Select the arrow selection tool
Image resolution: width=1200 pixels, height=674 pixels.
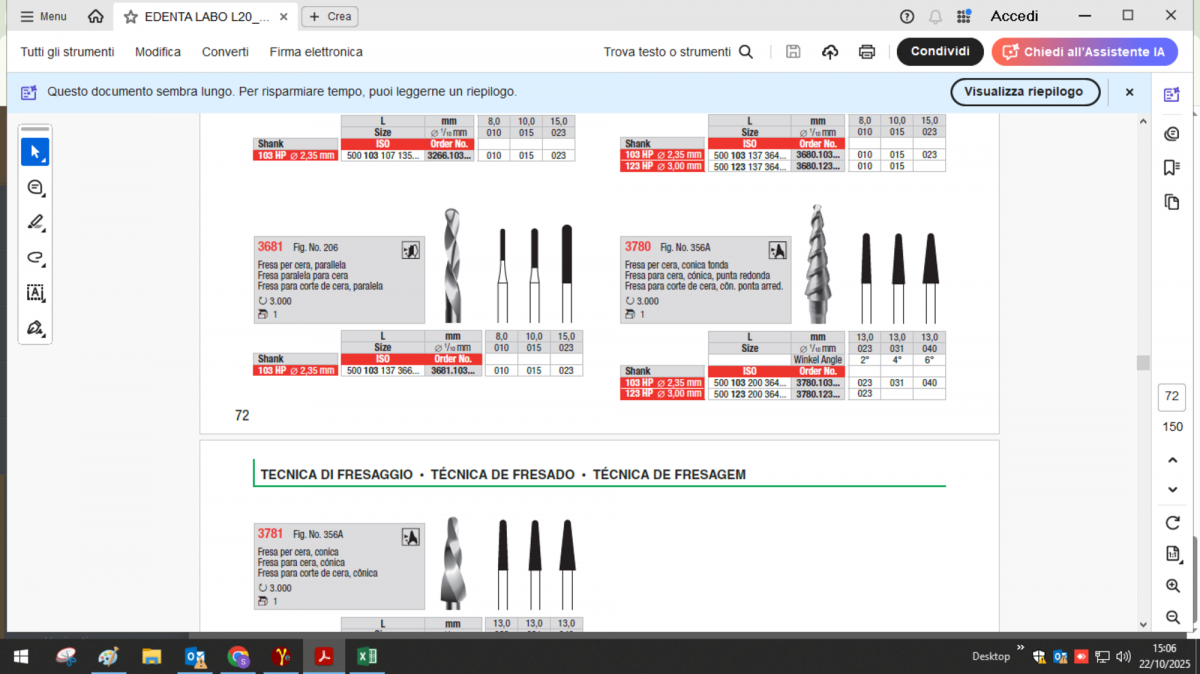coord(35,152)
